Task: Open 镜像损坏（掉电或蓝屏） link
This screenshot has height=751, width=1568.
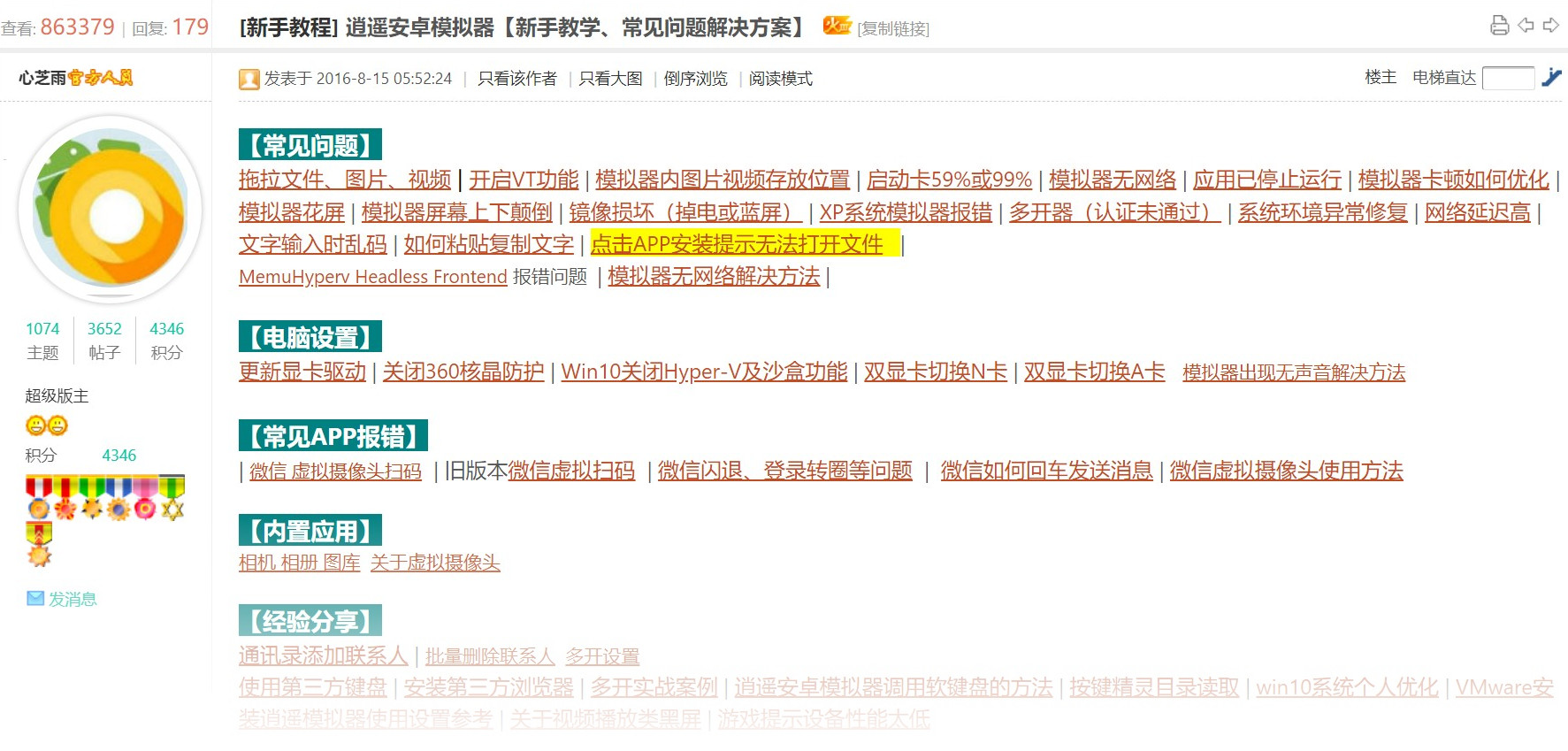Action: point(685,212)
